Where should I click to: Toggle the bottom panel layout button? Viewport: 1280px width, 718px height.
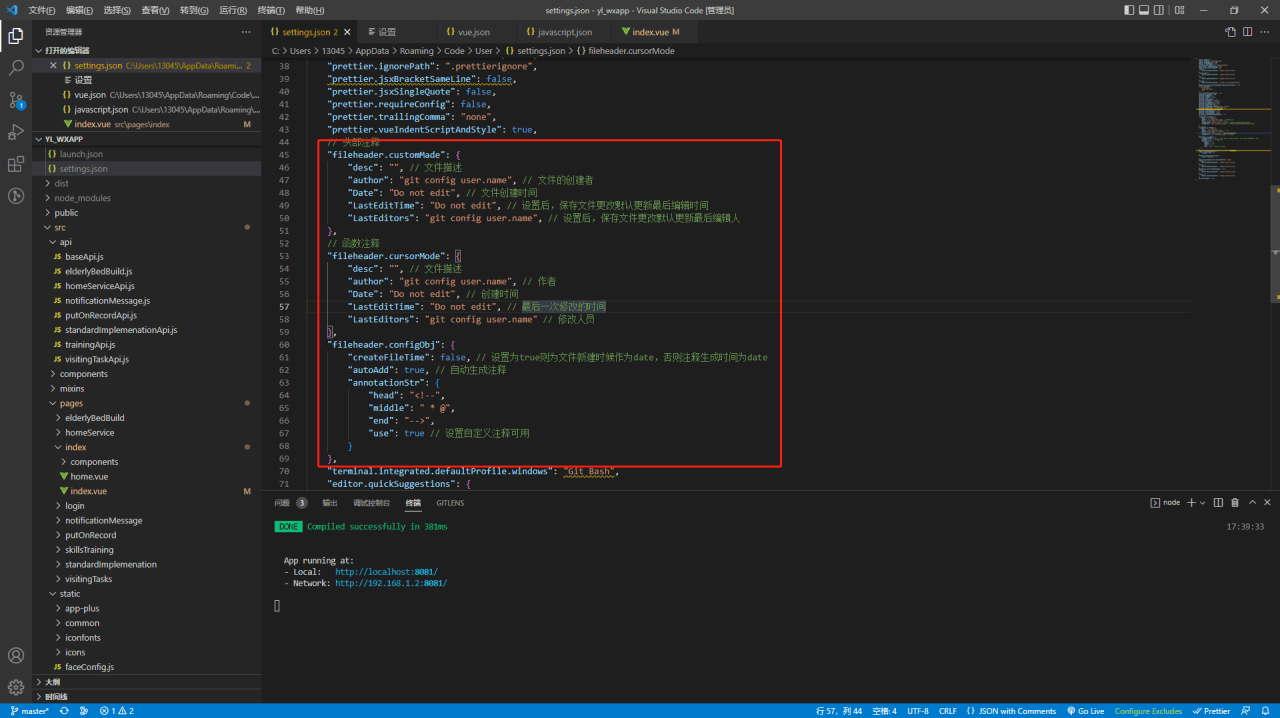1146,10
